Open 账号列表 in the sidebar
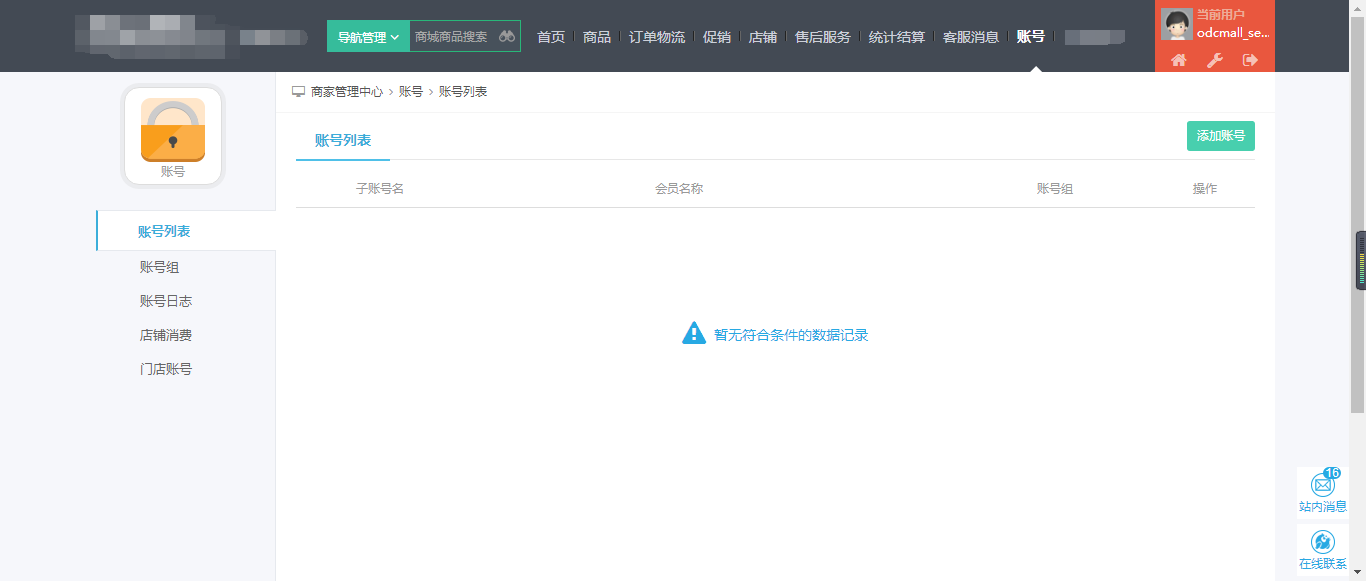This screenshot has height=581, width=1366. (164, 231)
